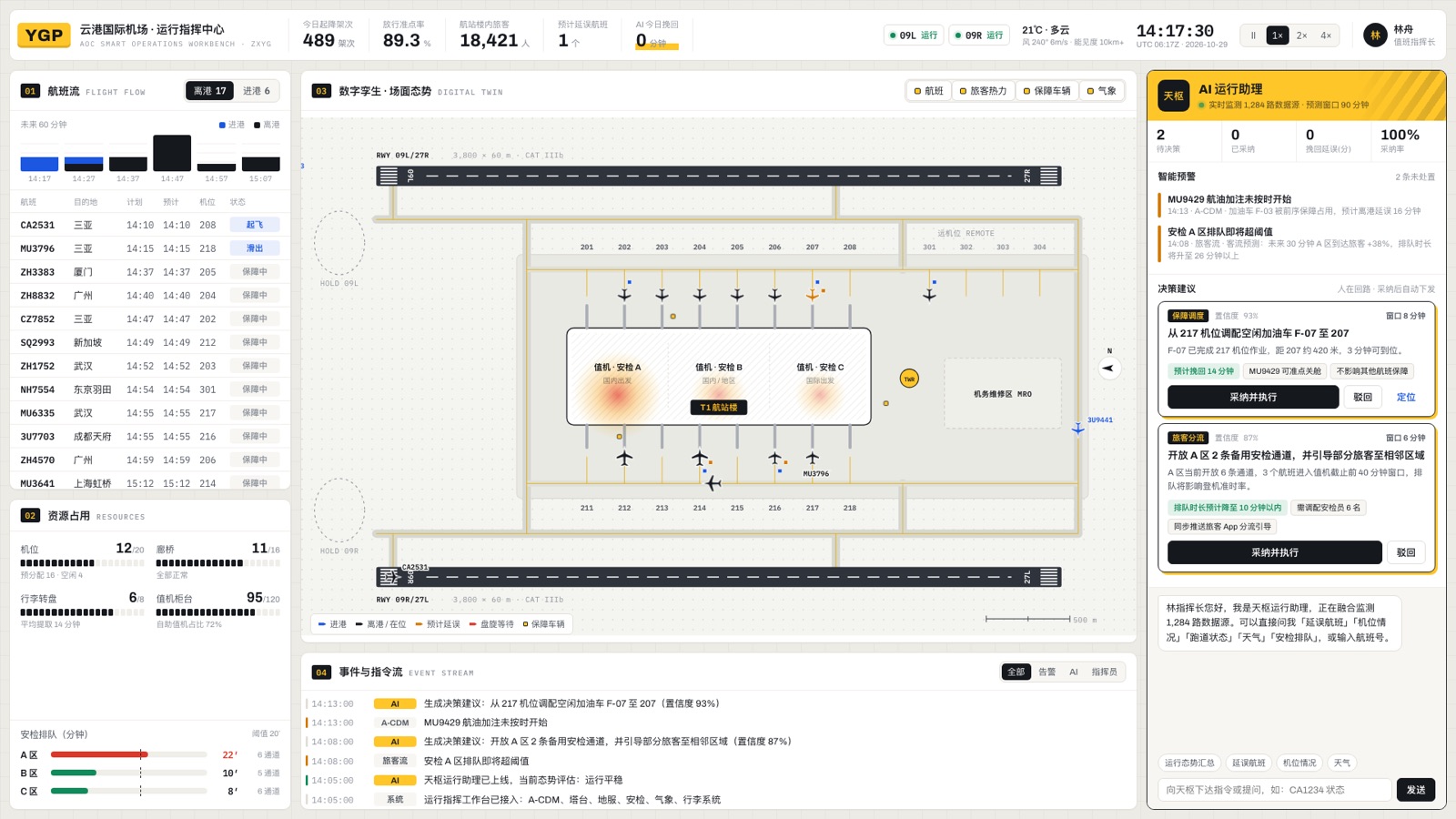
Task: Open the 天枢 AI assistant icon
Action: 1174,96
